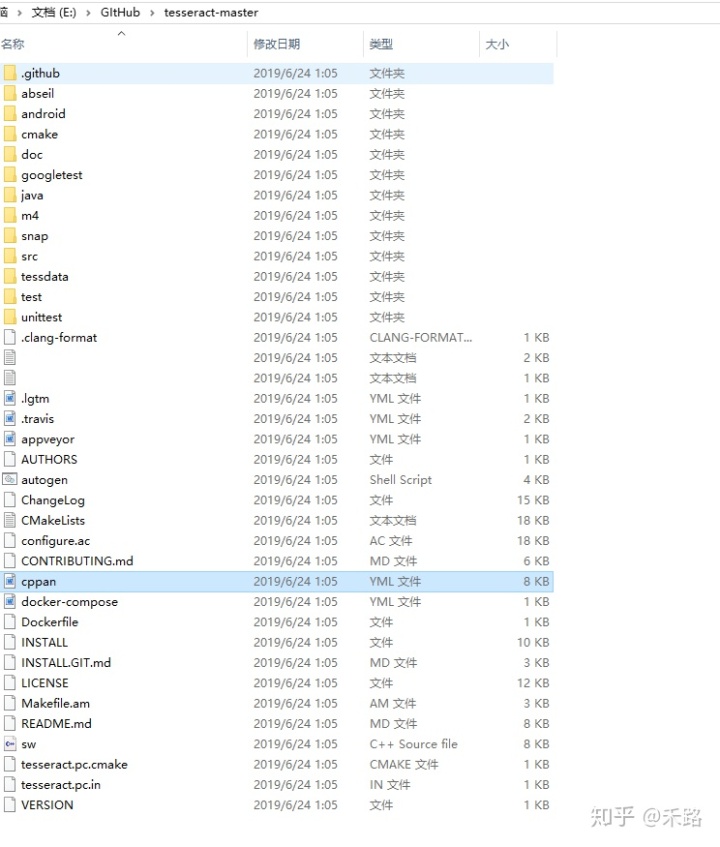Image resolution: width=720 pixels, height=847 pixels.
Task: Click the 15 KB size of ChangeLog
Action: click(x=533, y=500)
